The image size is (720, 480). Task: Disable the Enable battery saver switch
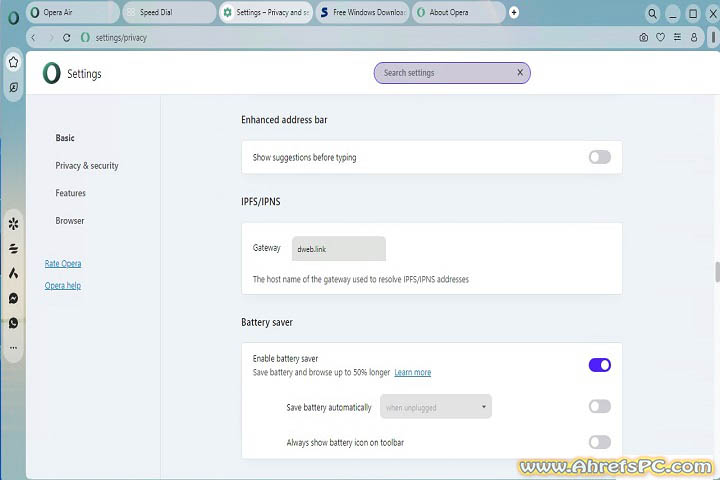click(x=600, y=365)
